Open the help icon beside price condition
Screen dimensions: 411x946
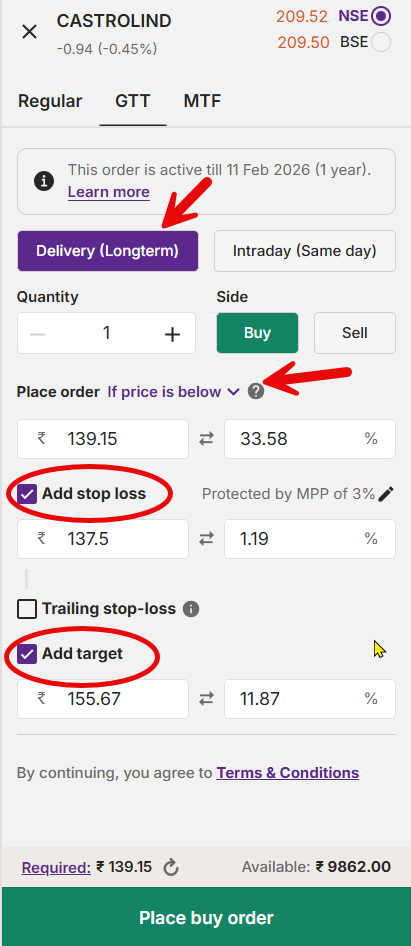tap(256, 392)
